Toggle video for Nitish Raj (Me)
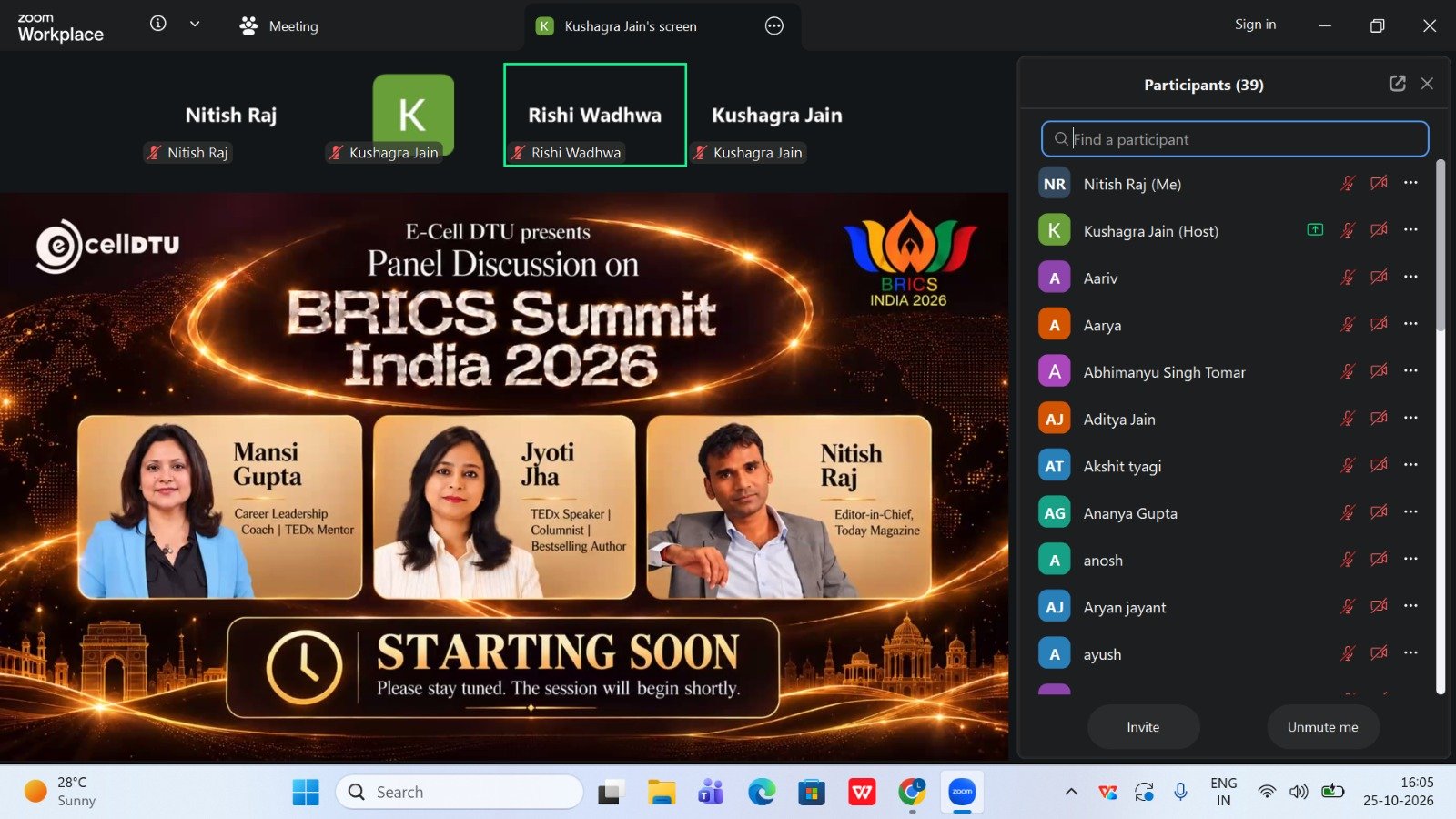Screen dimensions: 1456x819 click(x=1380, y=183)
